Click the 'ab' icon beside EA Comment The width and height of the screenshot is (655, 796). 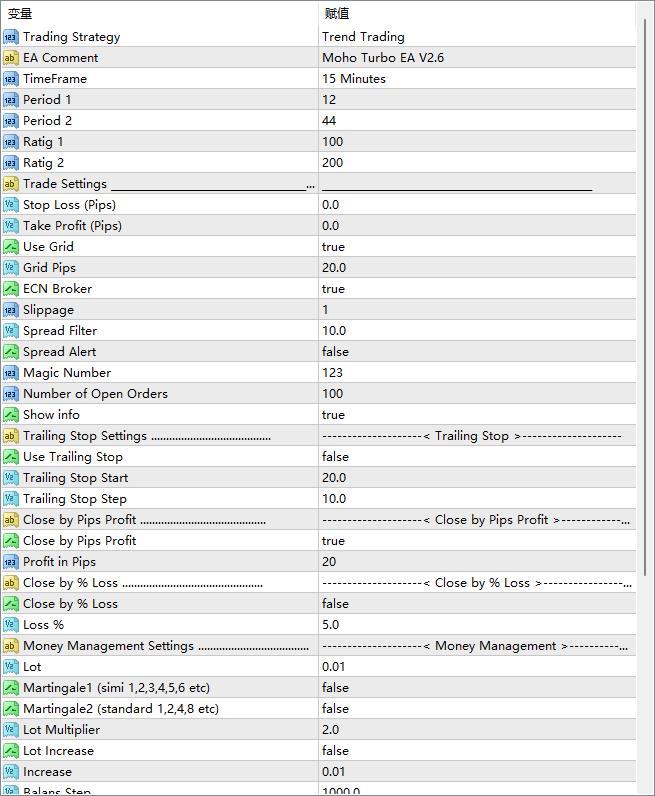[x=11, y=58]
